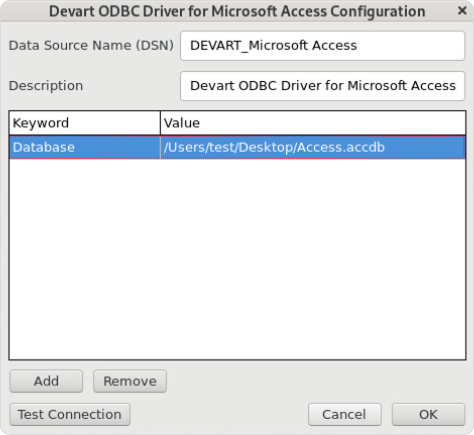This screenshot has height=435, width=474.
Task: Select the Value column header
Action: pyautogui.click(x=313, y=123)
